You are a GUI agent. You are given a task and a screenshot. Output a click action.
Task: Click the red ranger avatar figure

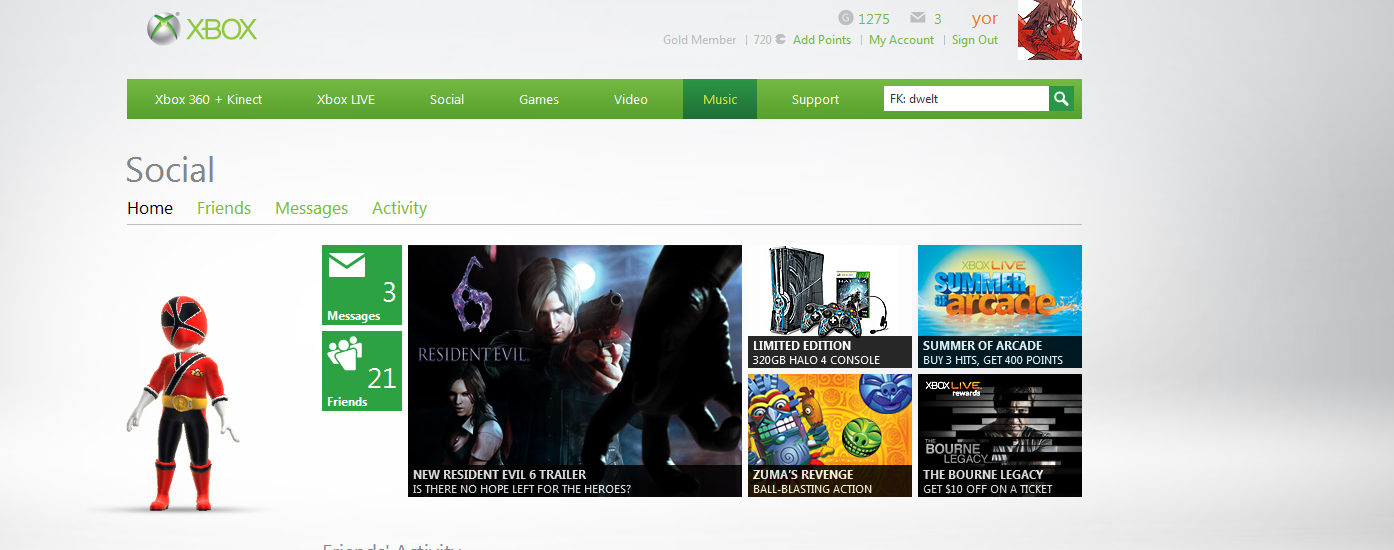tap(183, 403)
